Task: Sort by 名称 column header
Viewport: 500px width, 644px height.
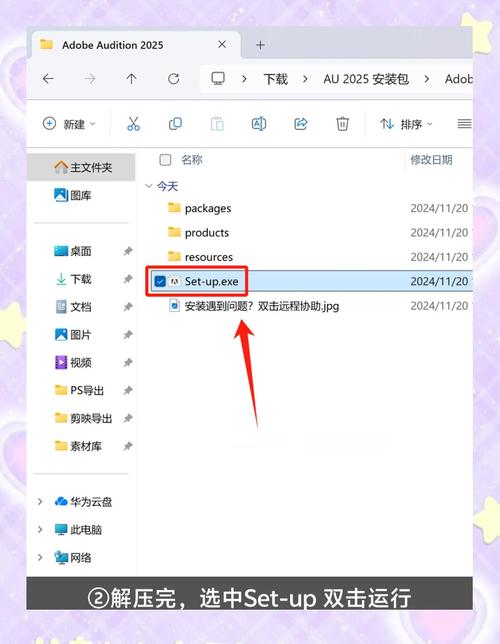Action: click(192, 159)
